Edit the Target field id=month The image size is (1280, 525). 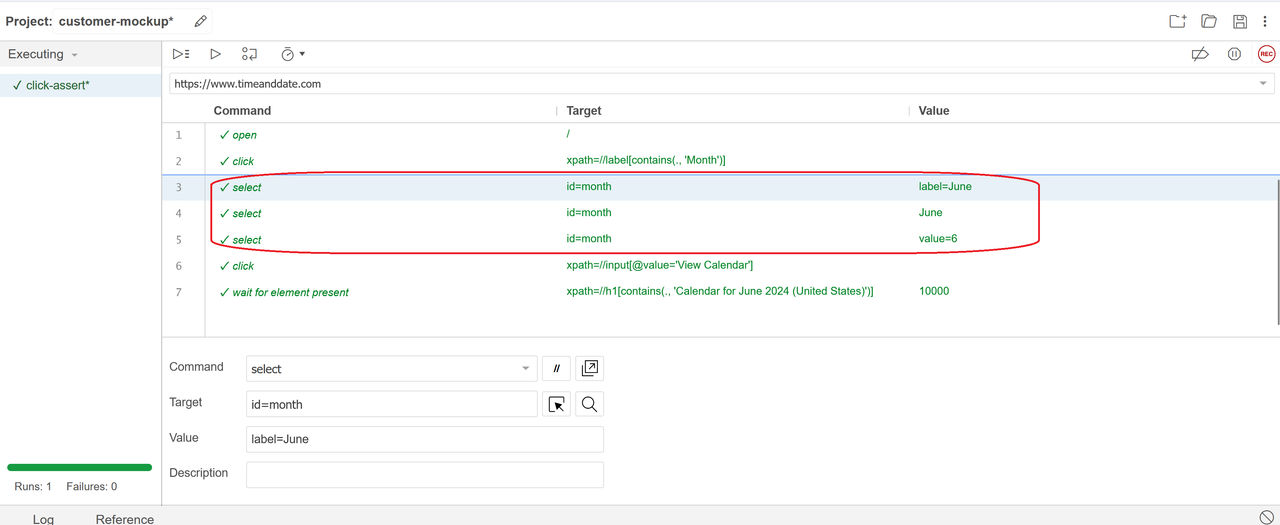point(392,404)
